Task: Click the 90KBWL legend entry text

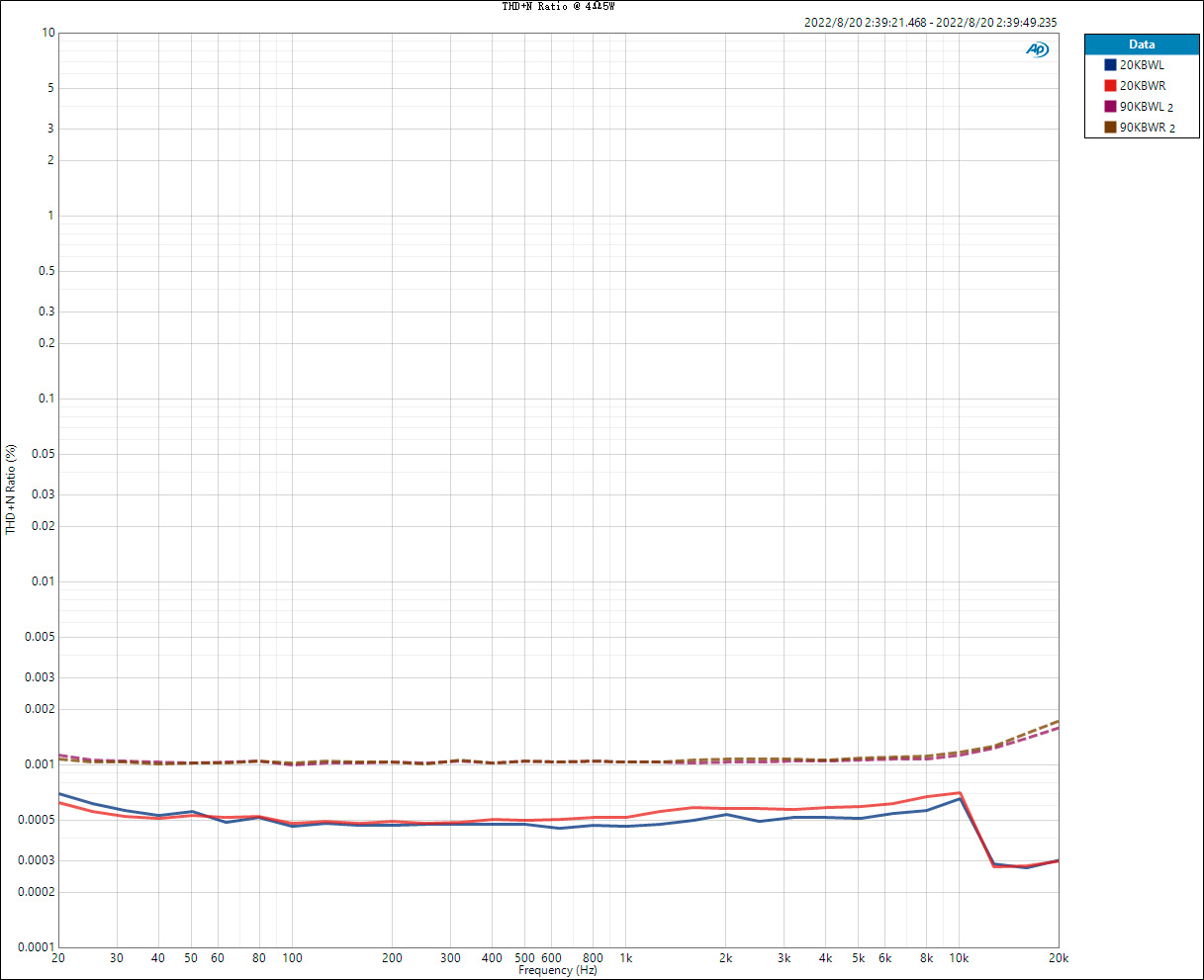Action: coord(1147,107)
